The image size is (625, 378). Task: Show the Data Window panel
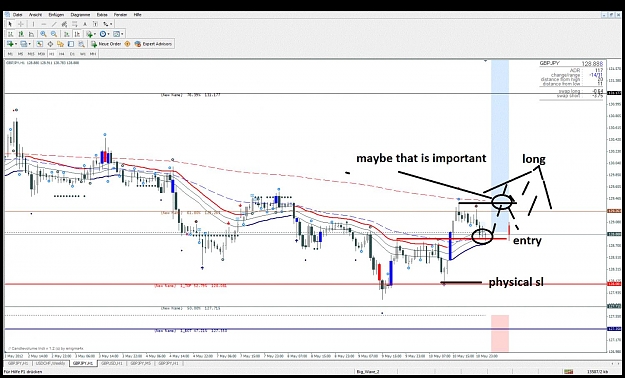50,44
